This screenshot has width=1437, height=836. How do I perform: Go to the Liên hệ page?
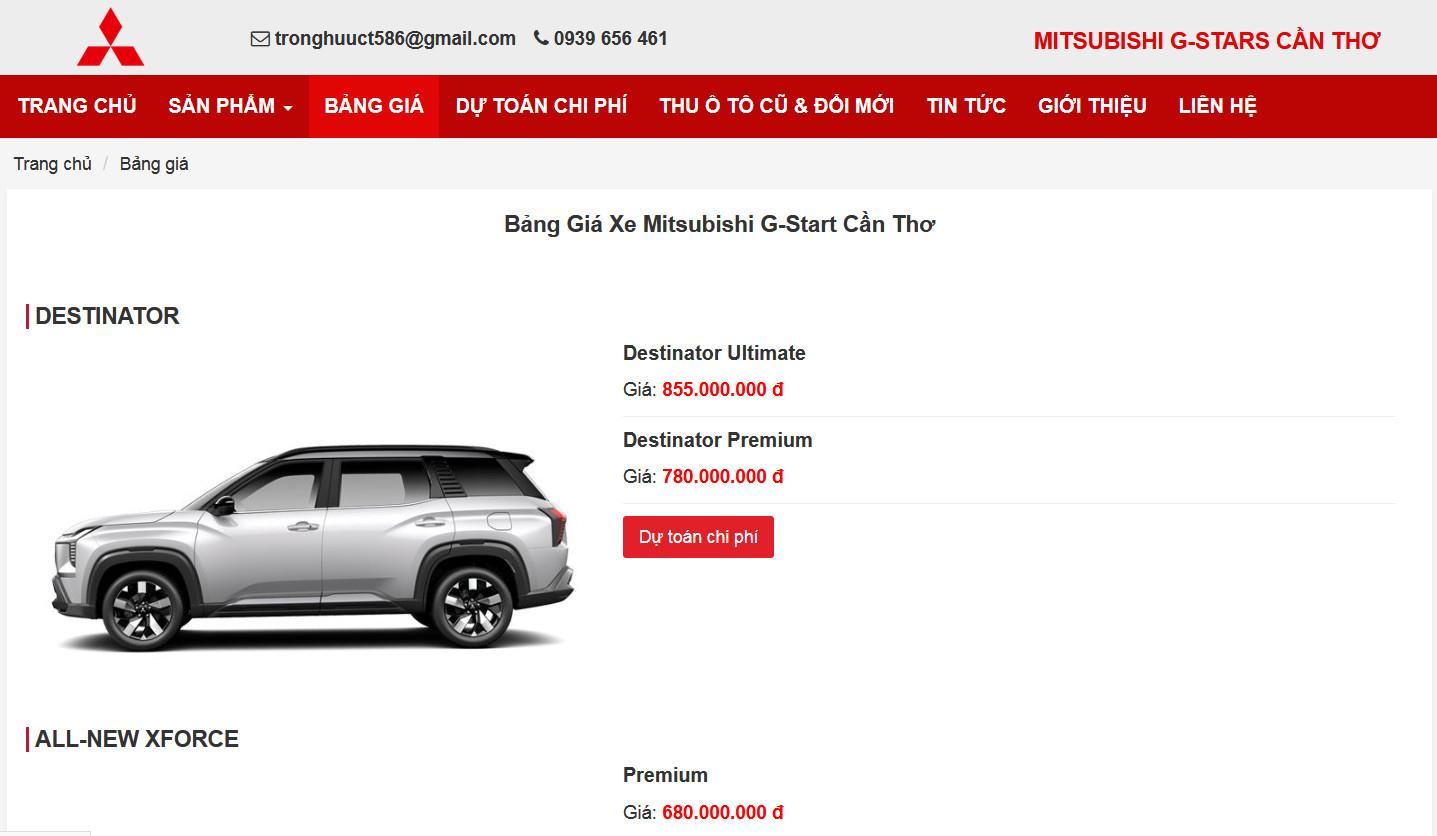pos(1217,106)
